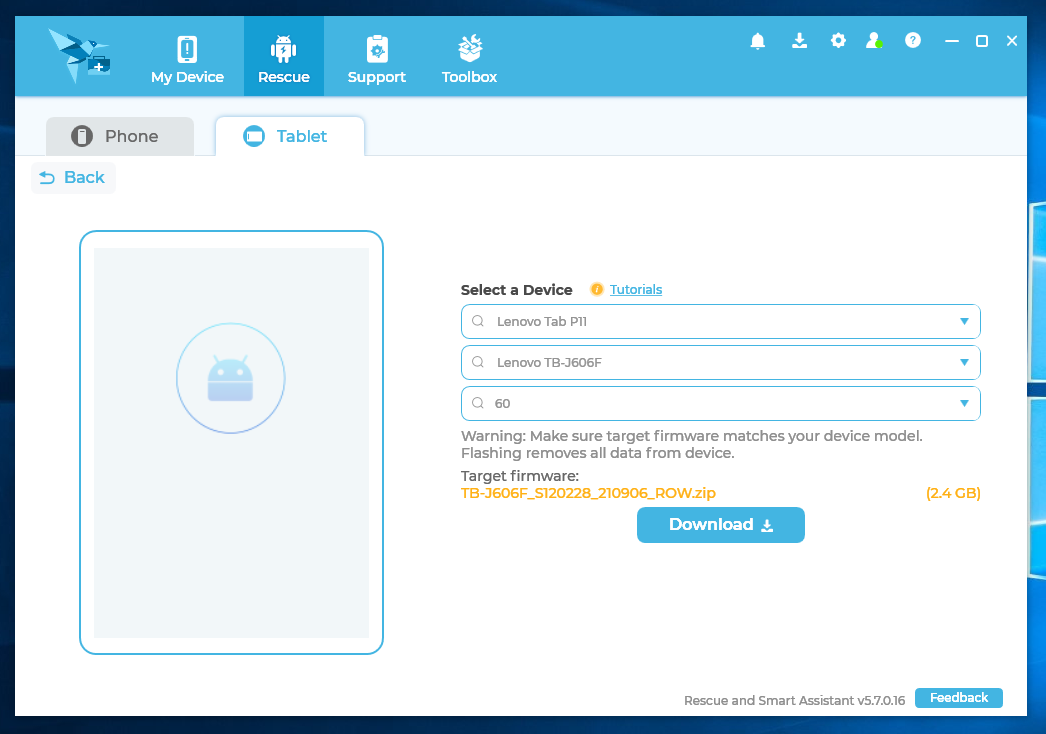Expand the Lenovo Tab P11 dropdown arrow
Viewport: 1046px width, 734px height.
964,322
